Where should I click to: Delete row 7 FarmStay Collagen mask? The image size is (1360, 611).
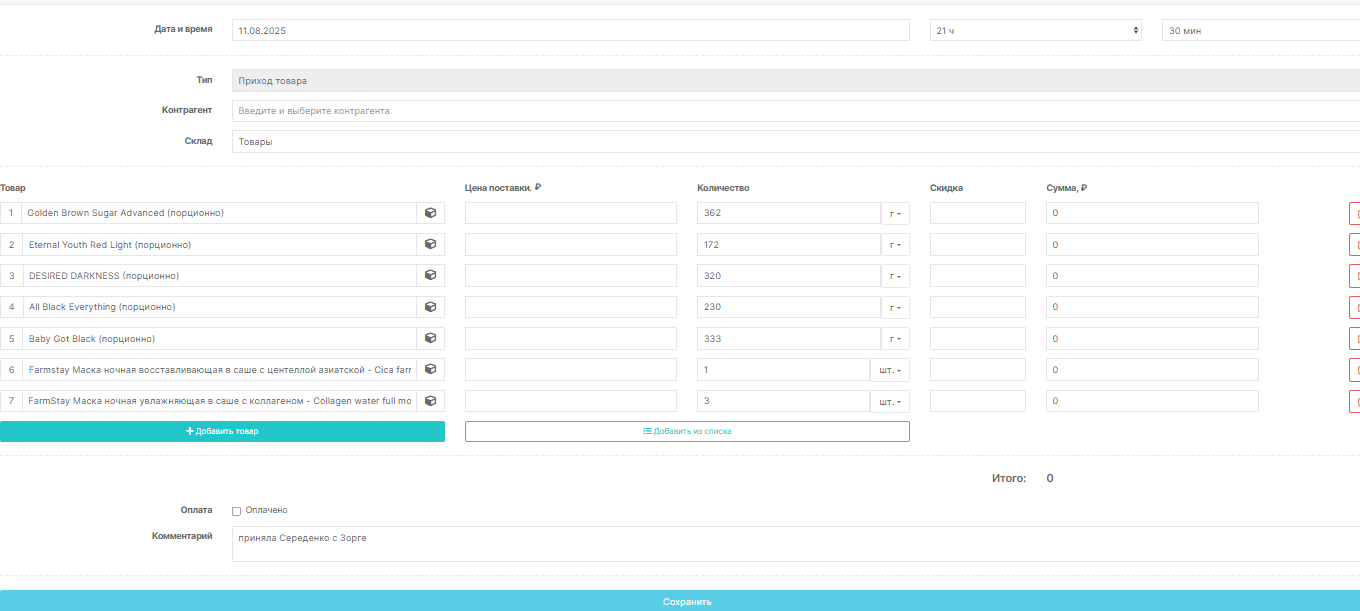[x=1355, y=401]
